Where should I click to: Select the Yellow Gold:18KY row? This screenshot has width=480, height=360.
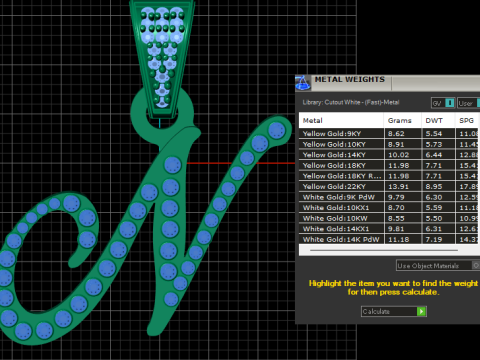pyautogui.click(x=389, y=165)
